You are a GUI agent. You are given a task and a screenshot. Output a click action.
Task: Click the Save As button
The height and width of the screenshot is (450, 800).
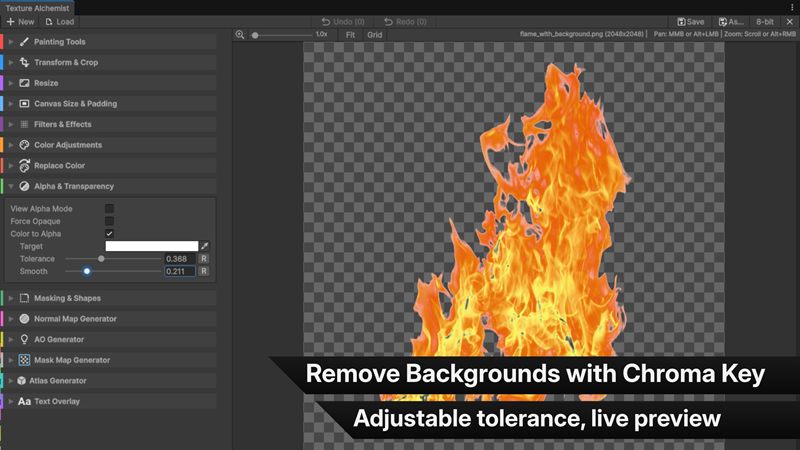point(731,21)
